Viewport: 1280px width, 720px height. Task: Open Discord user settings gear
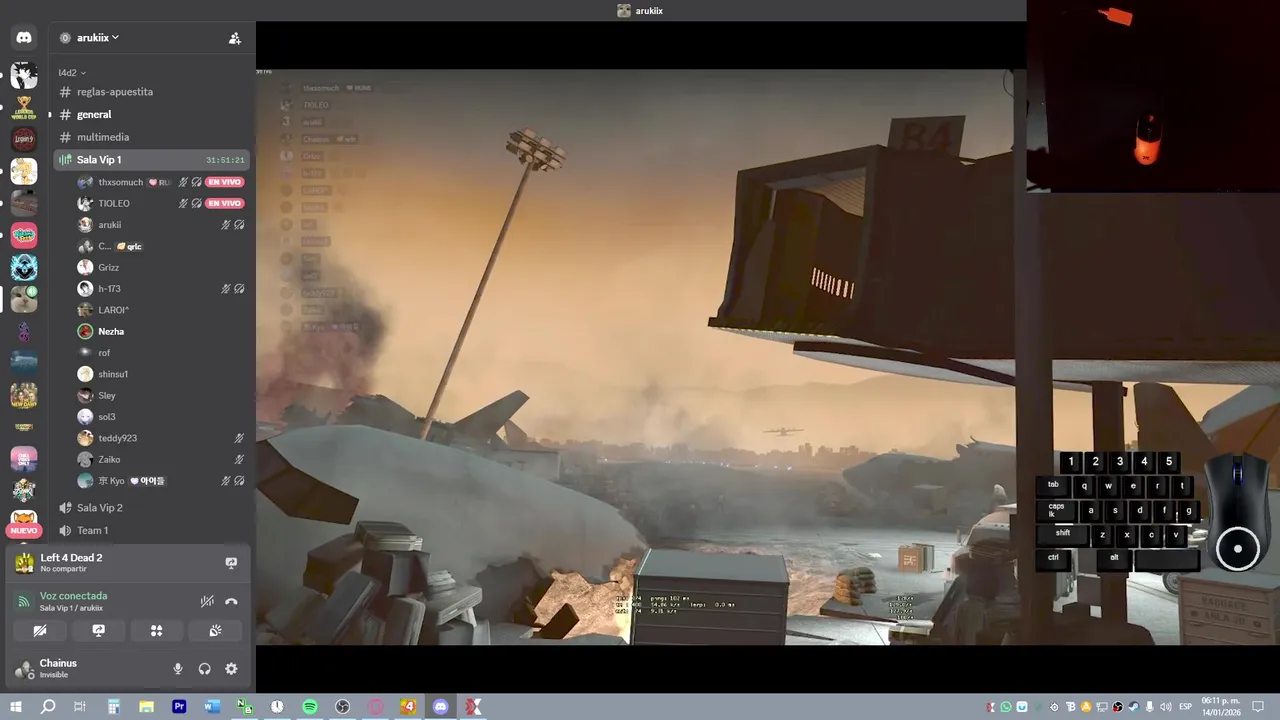click(x=231, y=669)
